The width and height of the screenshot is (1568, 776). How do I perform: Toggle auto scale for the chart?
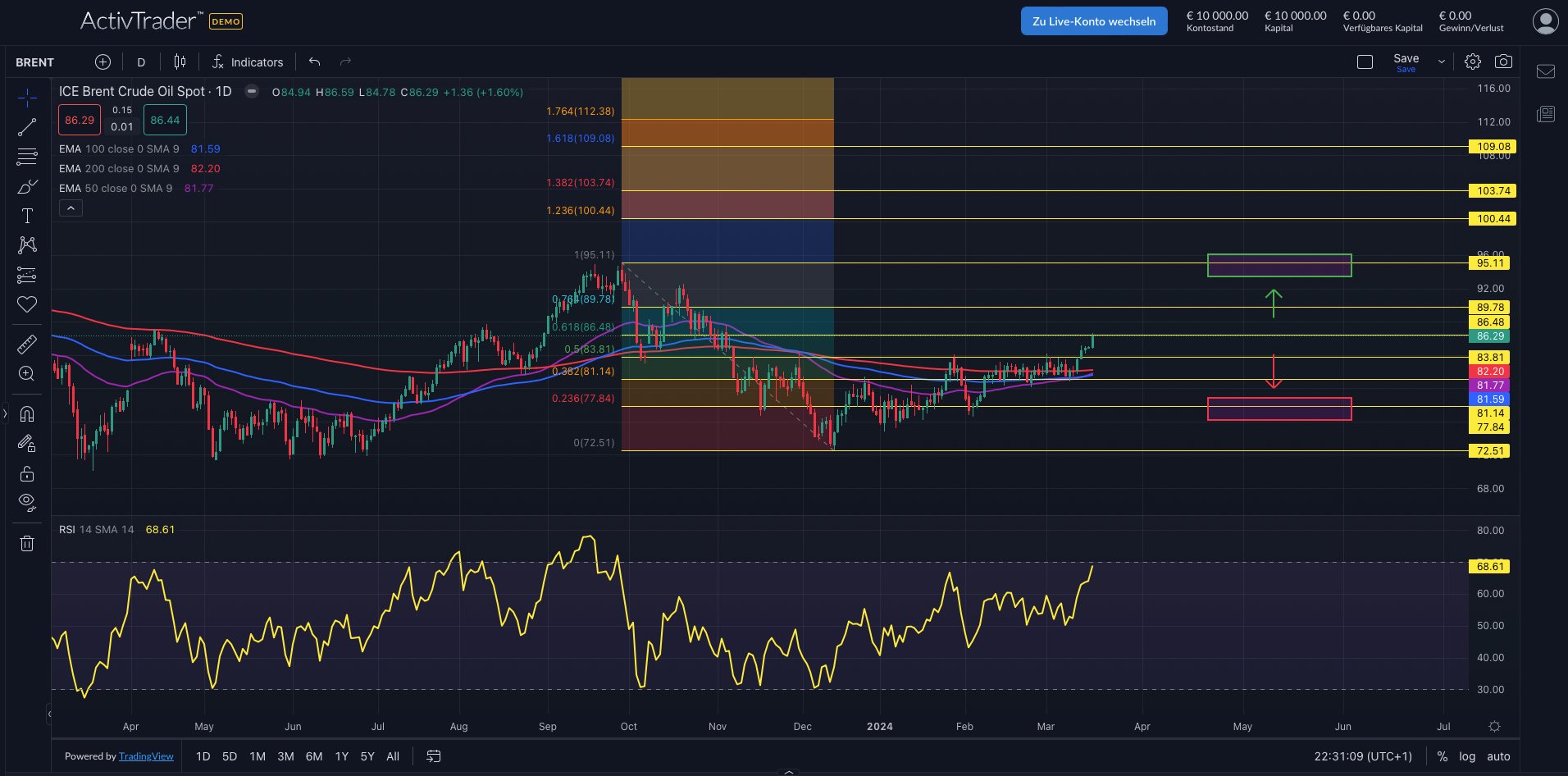tap(1498, 756)
